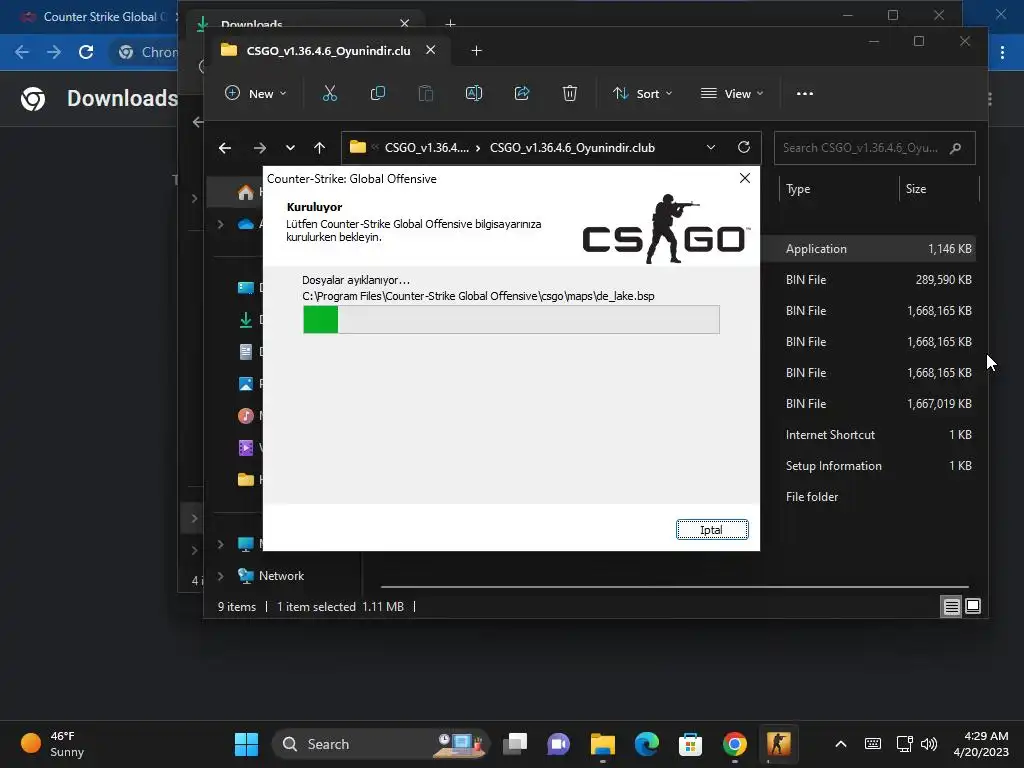Show hidden system tray icons
This screenshot has width=1024, height=768.
(840, 744)
